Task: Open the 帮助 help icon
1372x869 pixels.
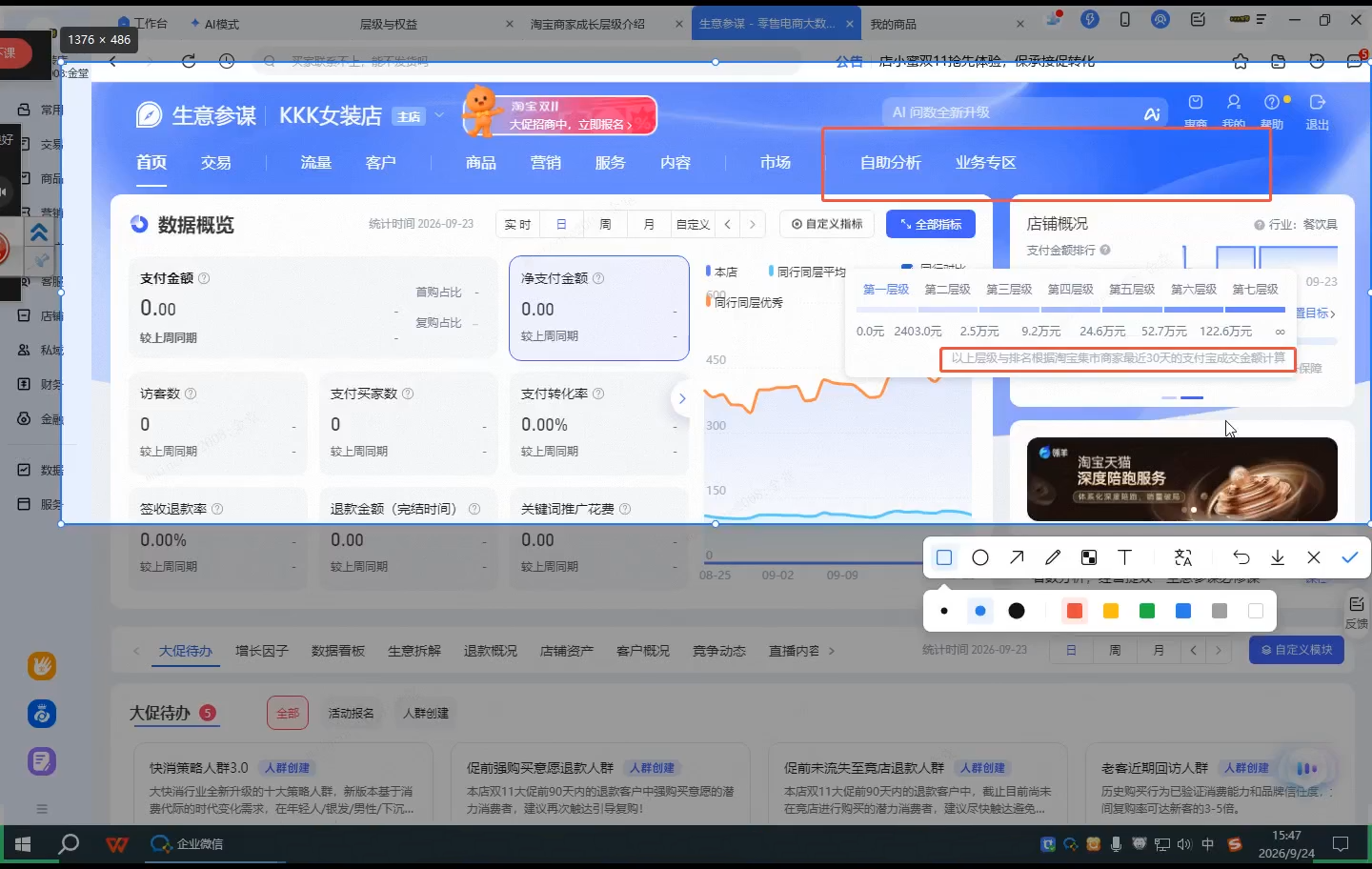Action: [x=1273, y=111]
